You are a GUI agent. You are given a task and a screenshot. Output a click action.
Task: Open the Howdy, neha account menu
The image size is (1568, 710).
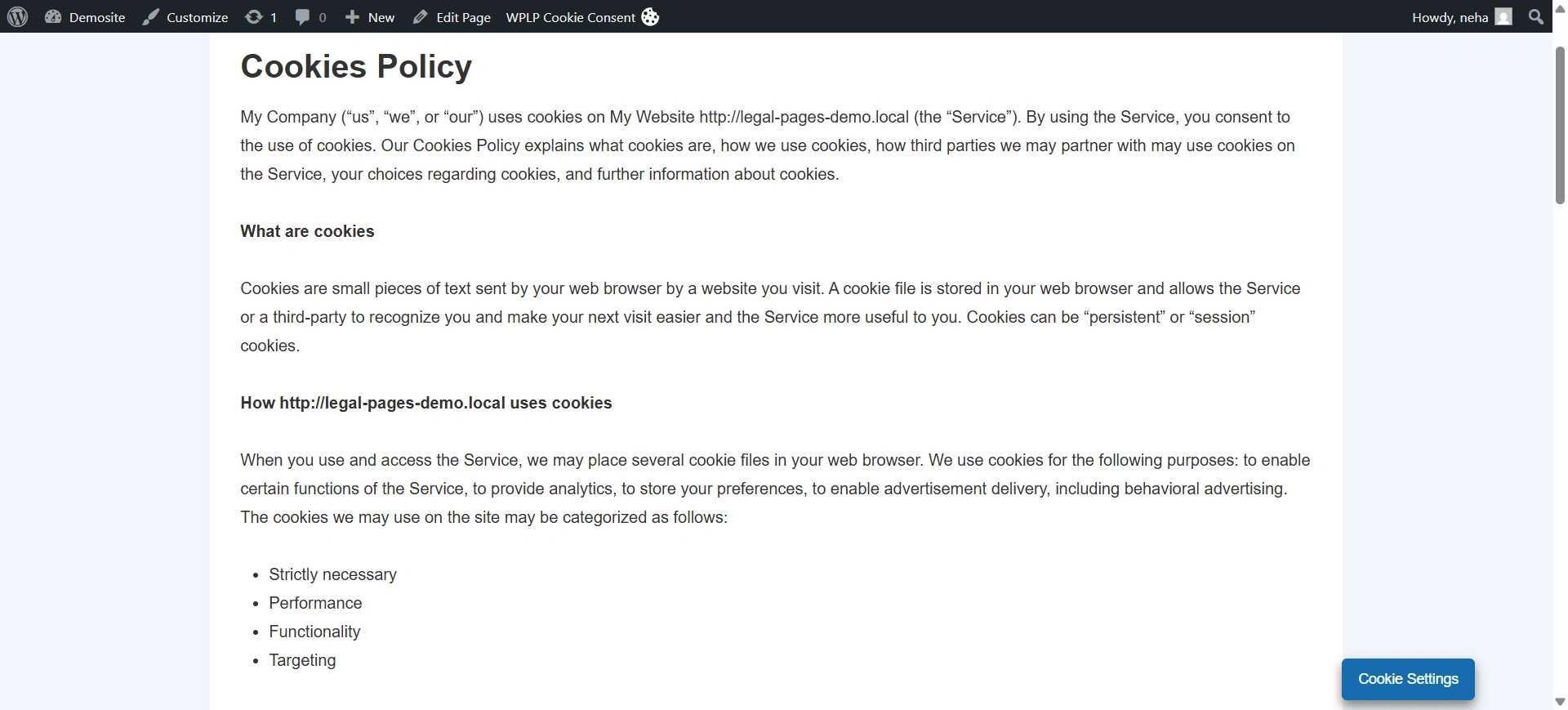click(x=1450, y=16)
